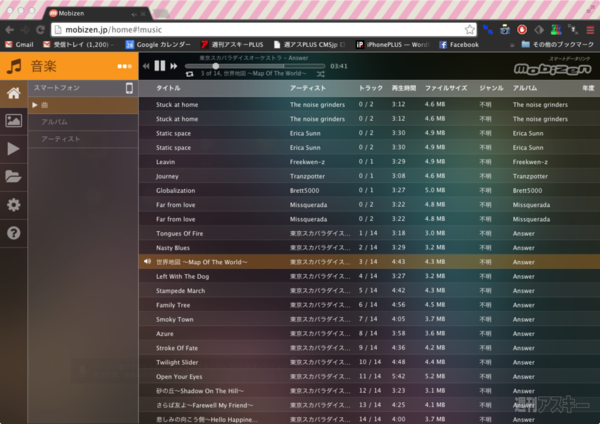Image resolution: width=600 pixels, height=424 pixels.
Task: Bookmark this page with star icon
Action: 470,29
